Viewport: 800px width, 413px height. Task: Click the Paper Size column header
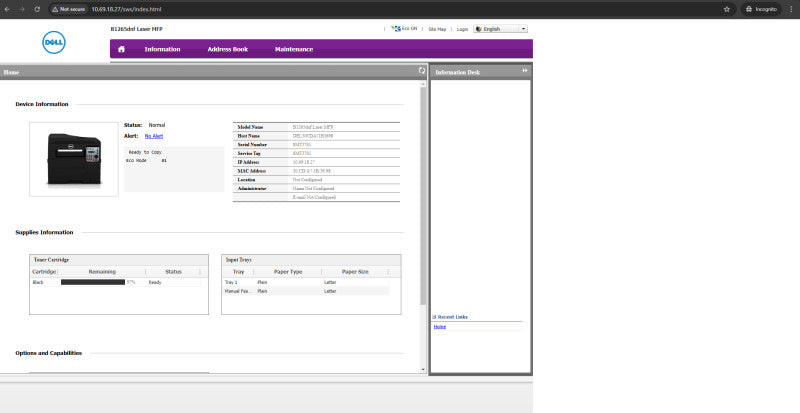click(355, 272)
